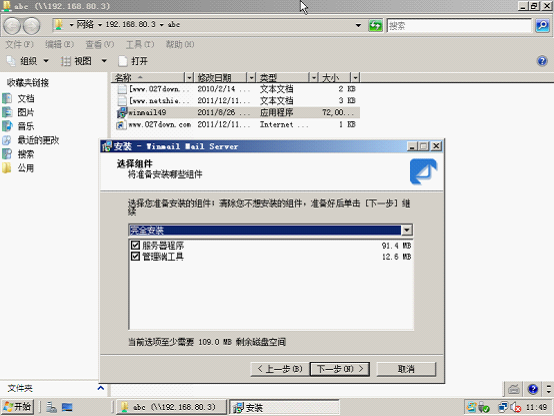Select the [www.netshie... text document row
This screenshot has height=416, width=554.
click(x=237, y=100)
